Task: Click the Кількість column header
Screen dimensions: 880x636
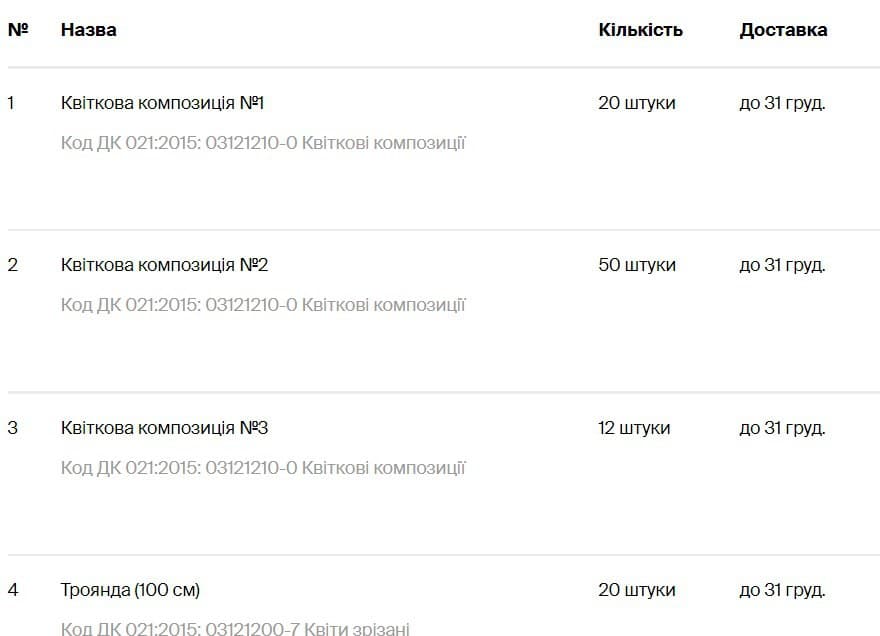Action: pyautogui.click(x=640, y=30)
